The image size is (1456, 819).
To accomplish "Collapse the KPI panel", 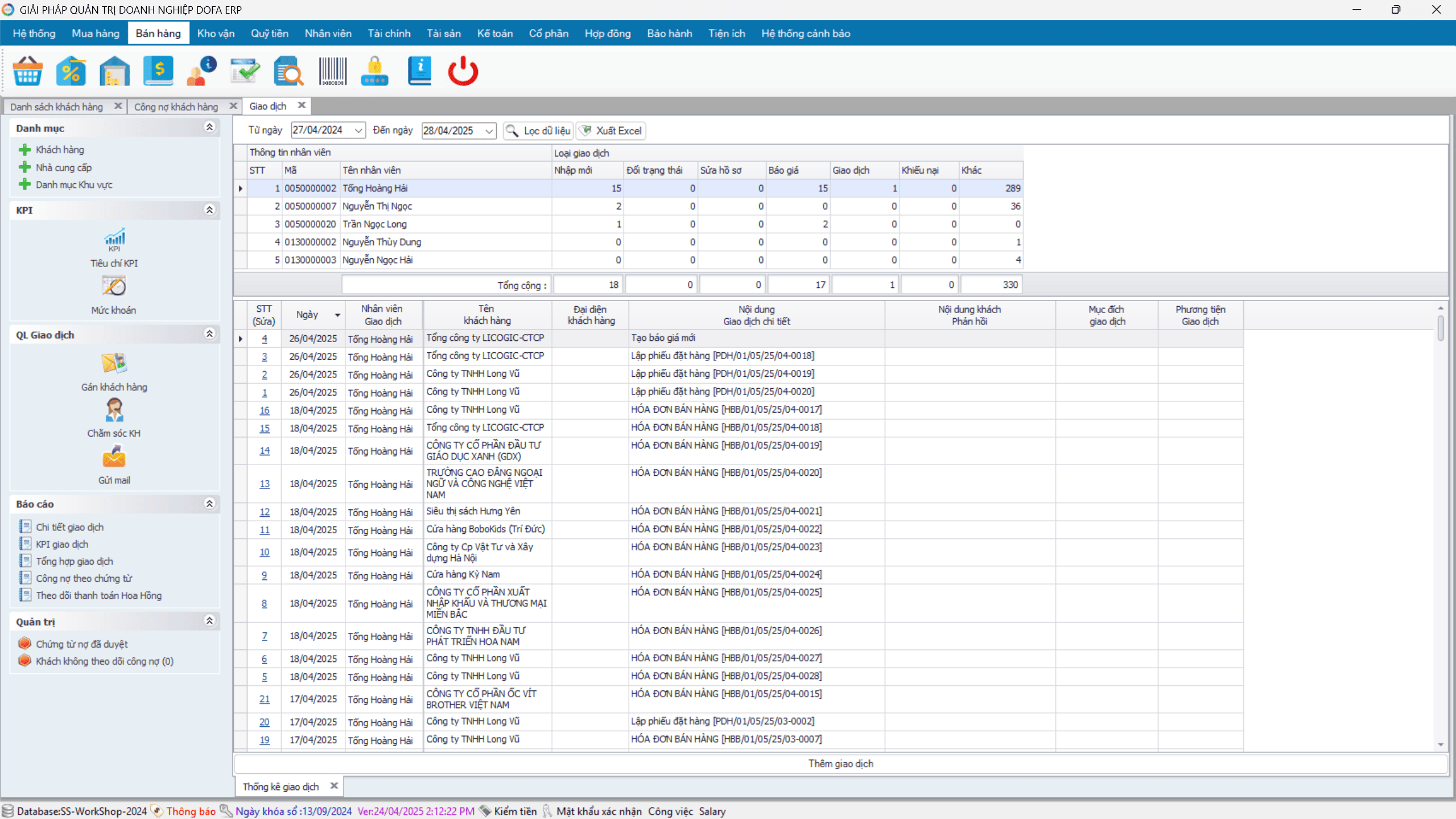I will pyautogui.click(x=209, y=210).
